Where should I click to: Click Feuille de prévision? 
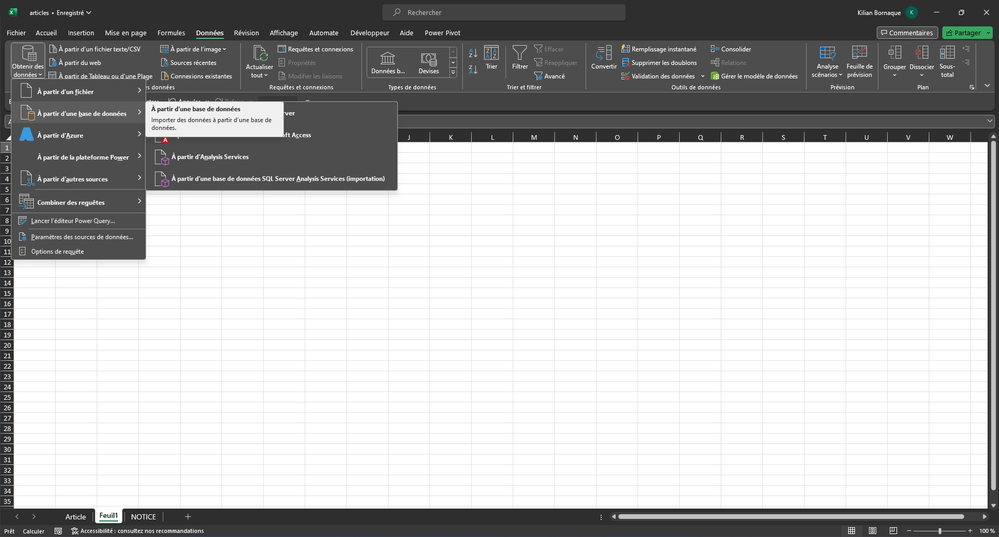pyautogui.click(x=859, y=61)
